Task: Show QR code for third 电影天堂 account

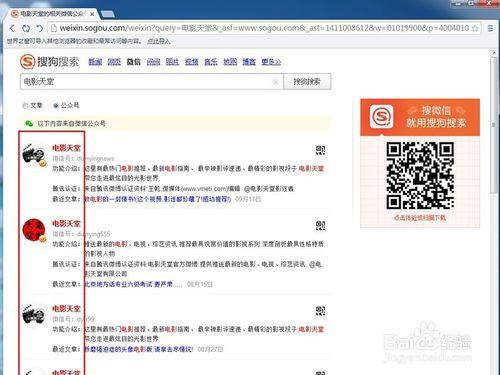Action: (x=320, y=311)
